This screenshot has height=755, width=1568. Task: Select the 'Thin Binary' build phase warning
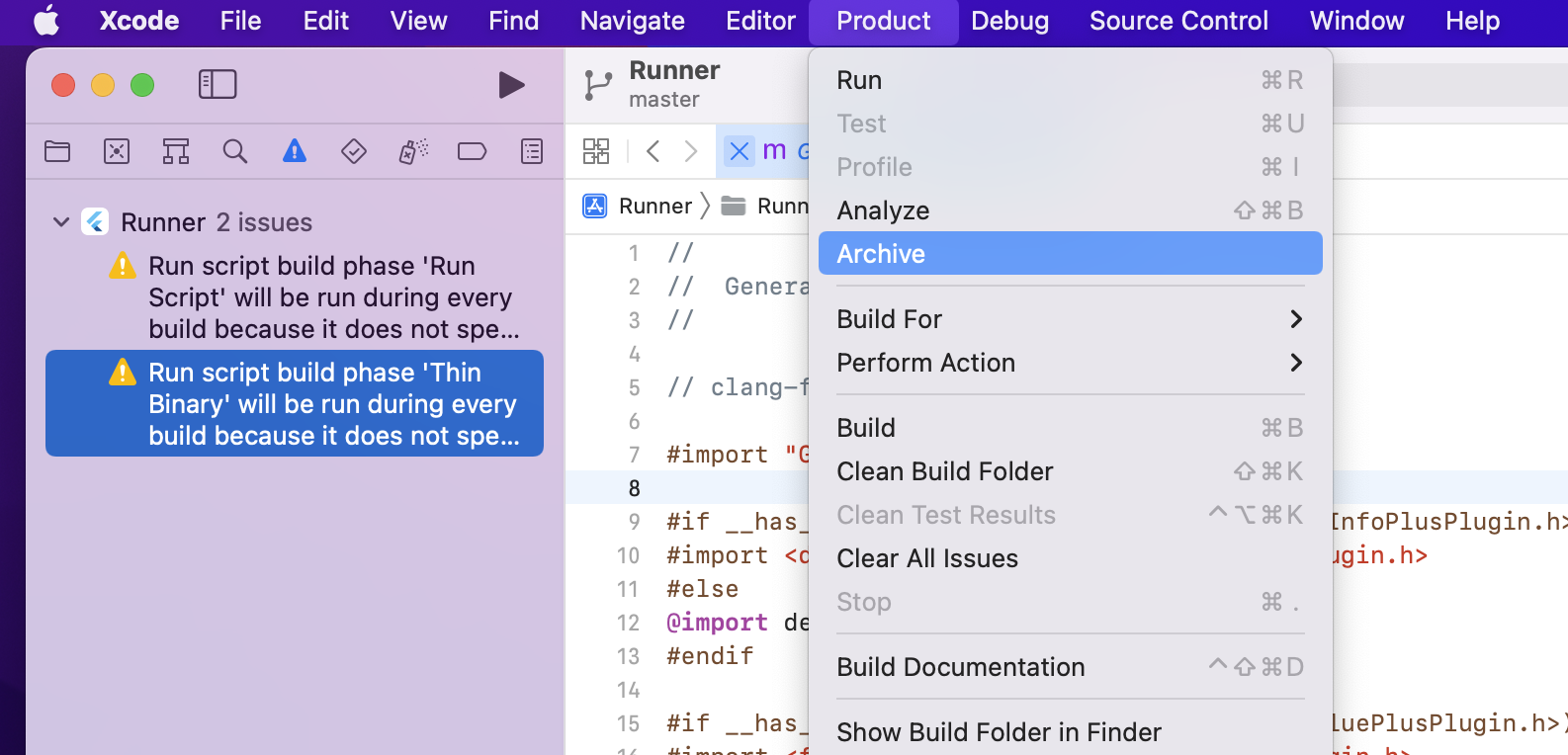(x=295, y=403)
